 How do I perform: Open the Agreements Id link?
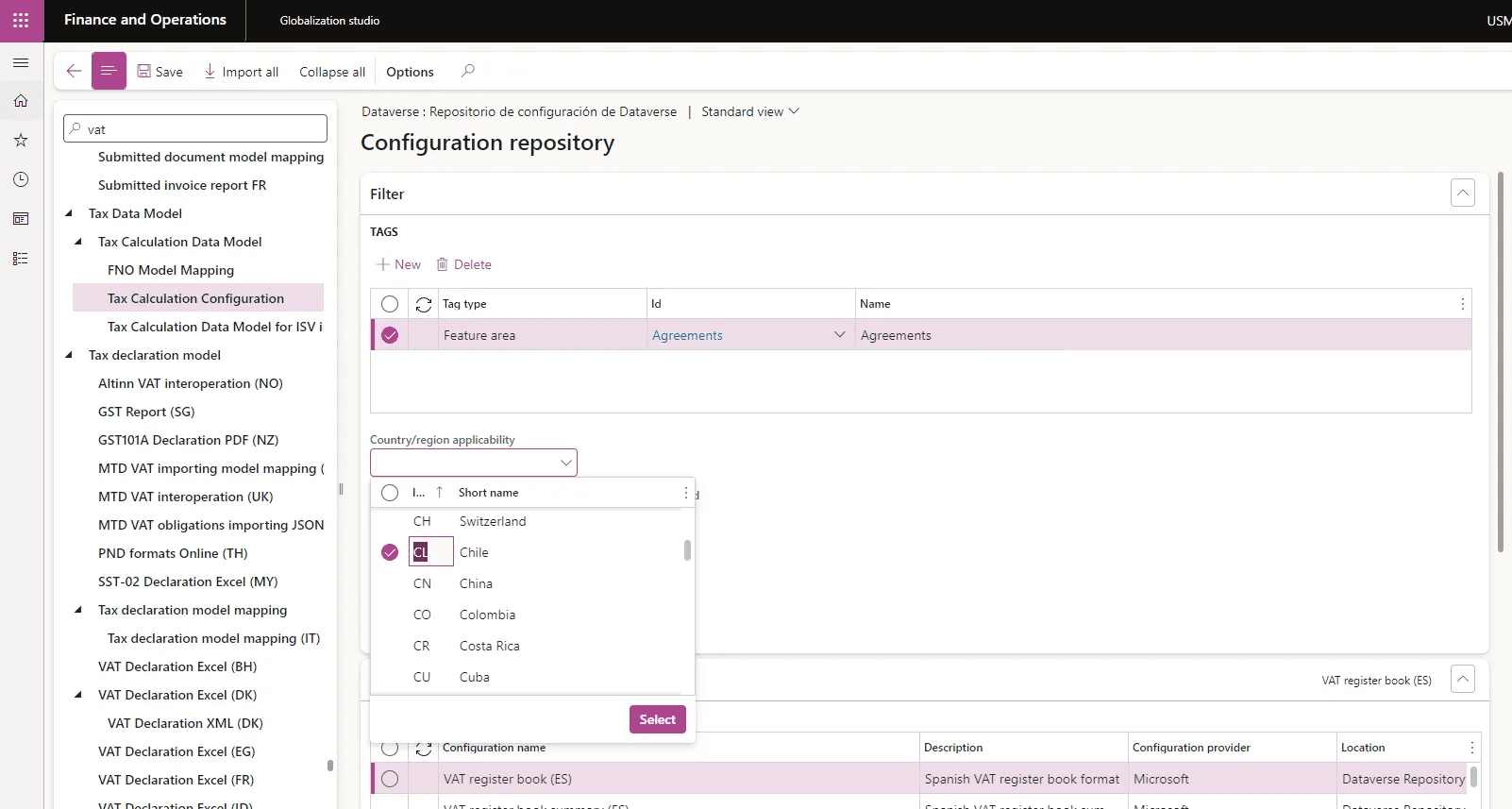(687, 335)
